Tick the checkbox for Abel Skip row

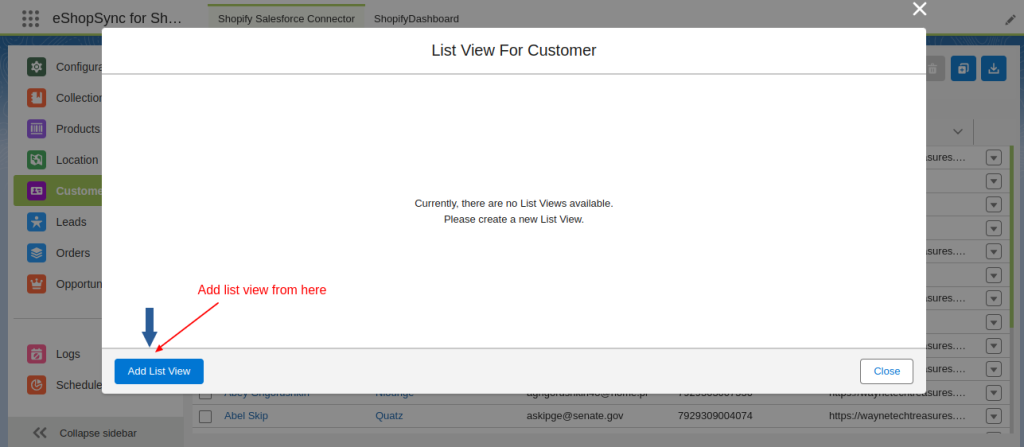206,416
